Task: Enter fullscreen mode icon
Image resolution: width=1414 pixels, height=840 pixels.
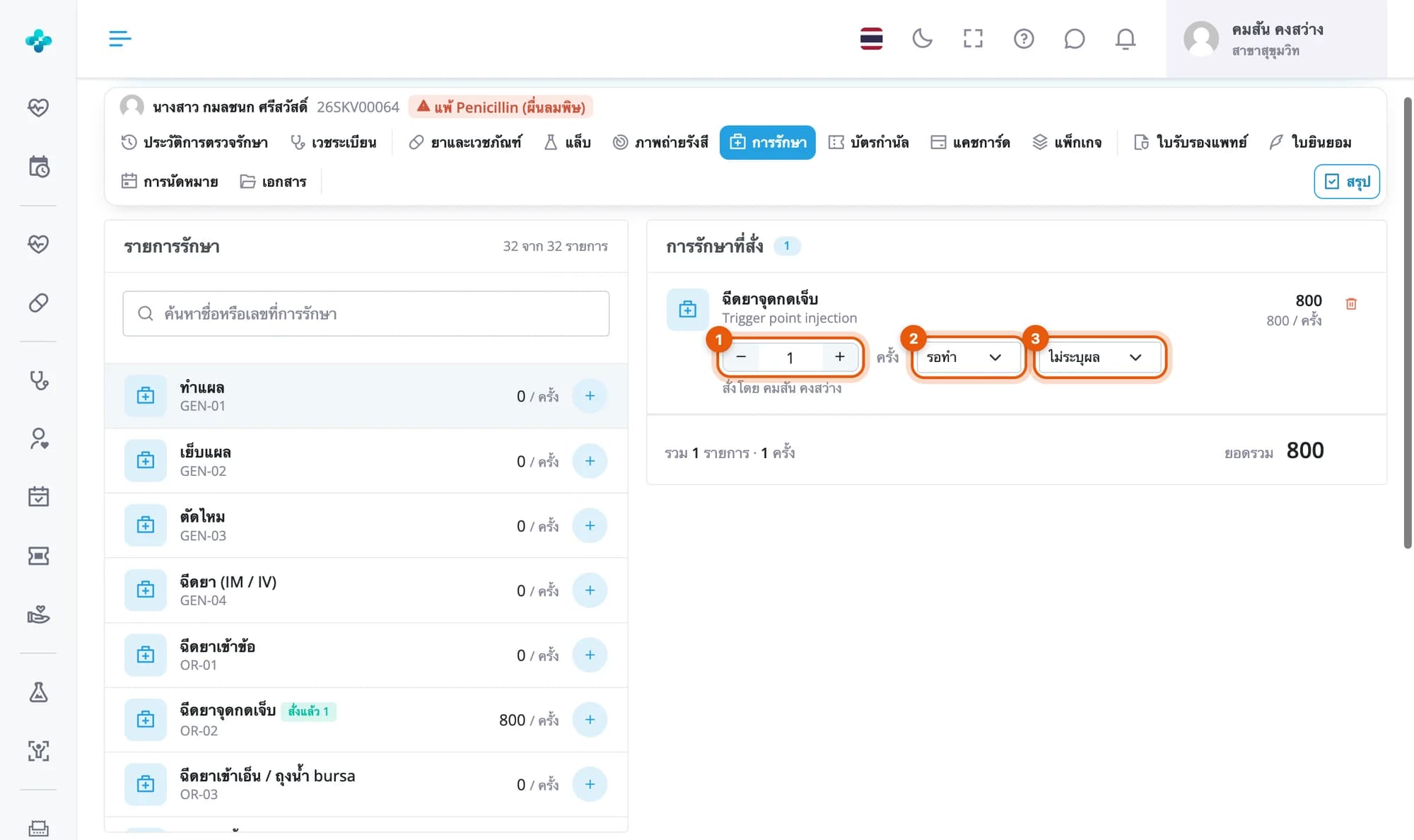Action: pyautogui.click(x=973, y=38)
